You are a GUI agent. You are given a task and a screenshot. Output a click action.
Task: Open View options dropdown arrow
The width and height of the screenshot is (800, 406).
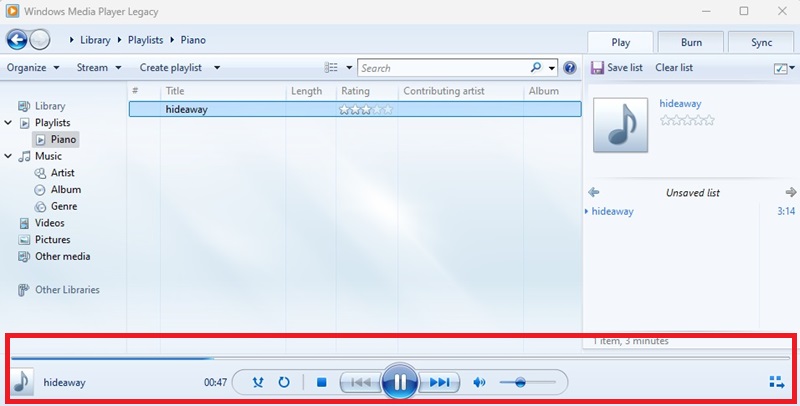click(349, 67)
